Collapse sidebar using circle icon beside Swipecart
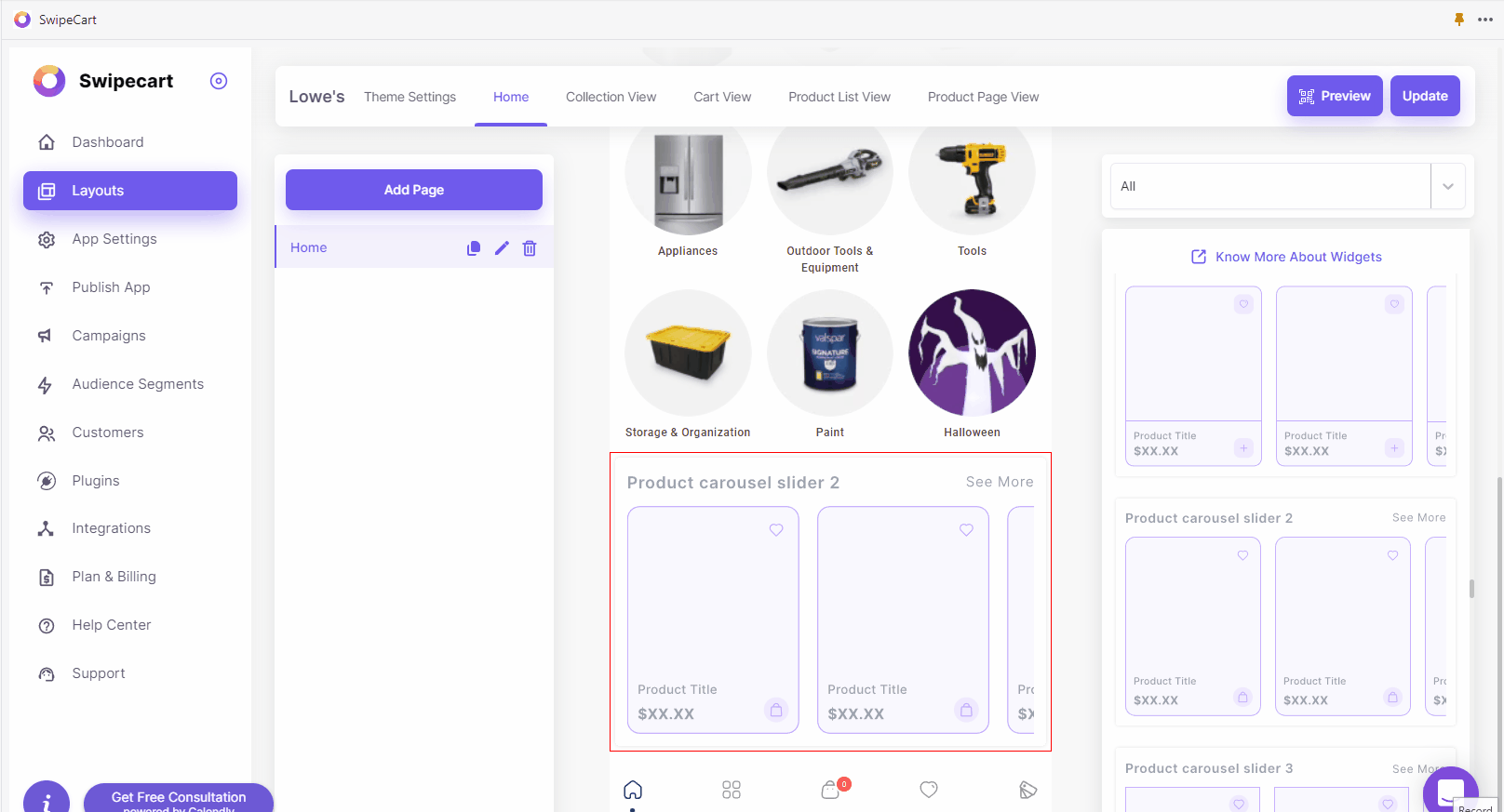The image size is (1504, 812). coord(219,81)
